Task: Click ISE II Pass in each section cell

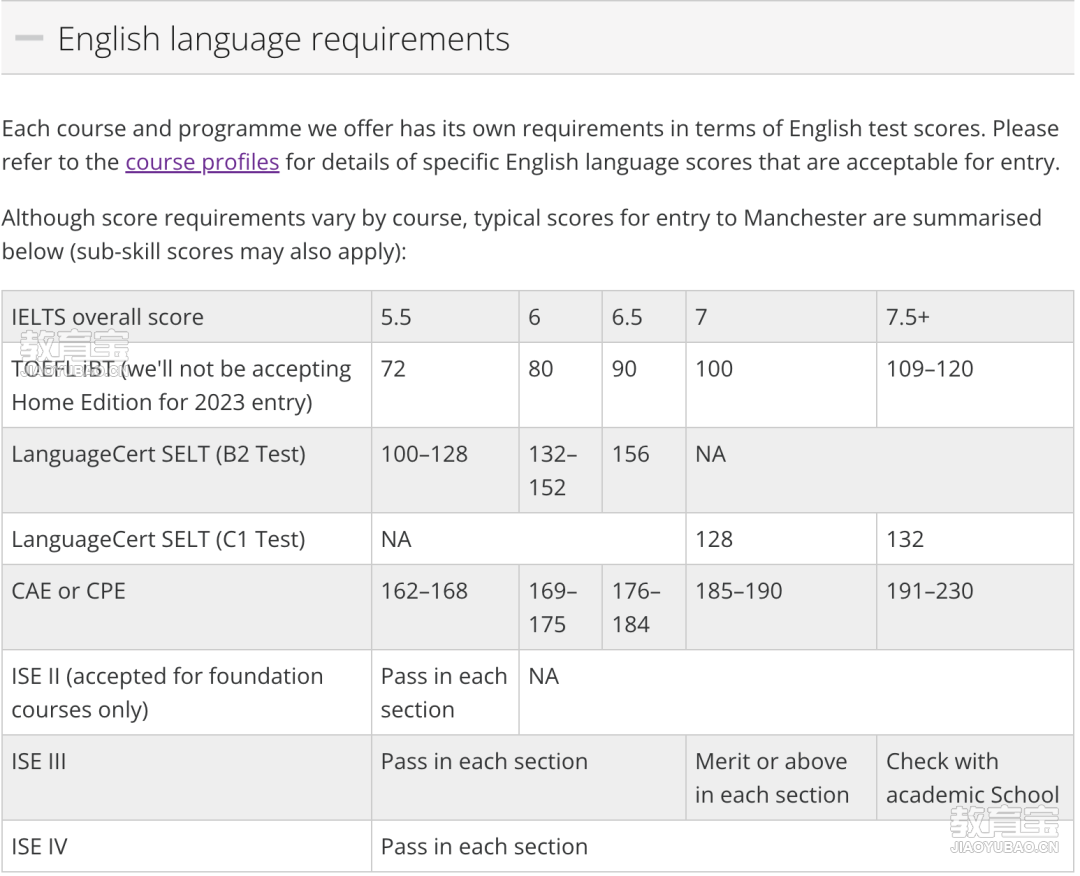Action: (445, 692)
